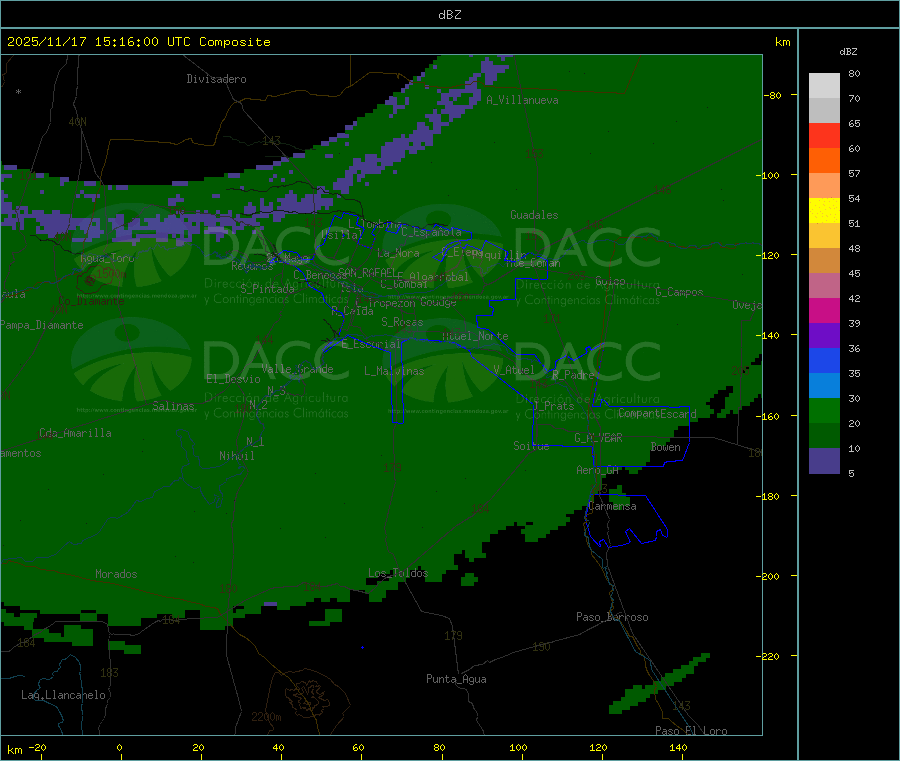The width and height of the screenshot is (900, 761).
Task: Click the dark green 20 dBZ legend swatch
Action: (x=824, y=435)
